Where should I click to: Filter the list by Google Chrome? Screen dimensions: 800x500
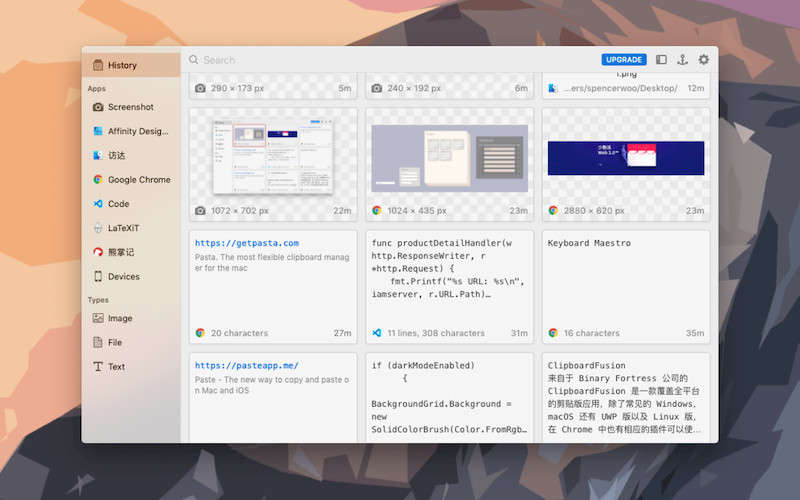click(131, 180)
